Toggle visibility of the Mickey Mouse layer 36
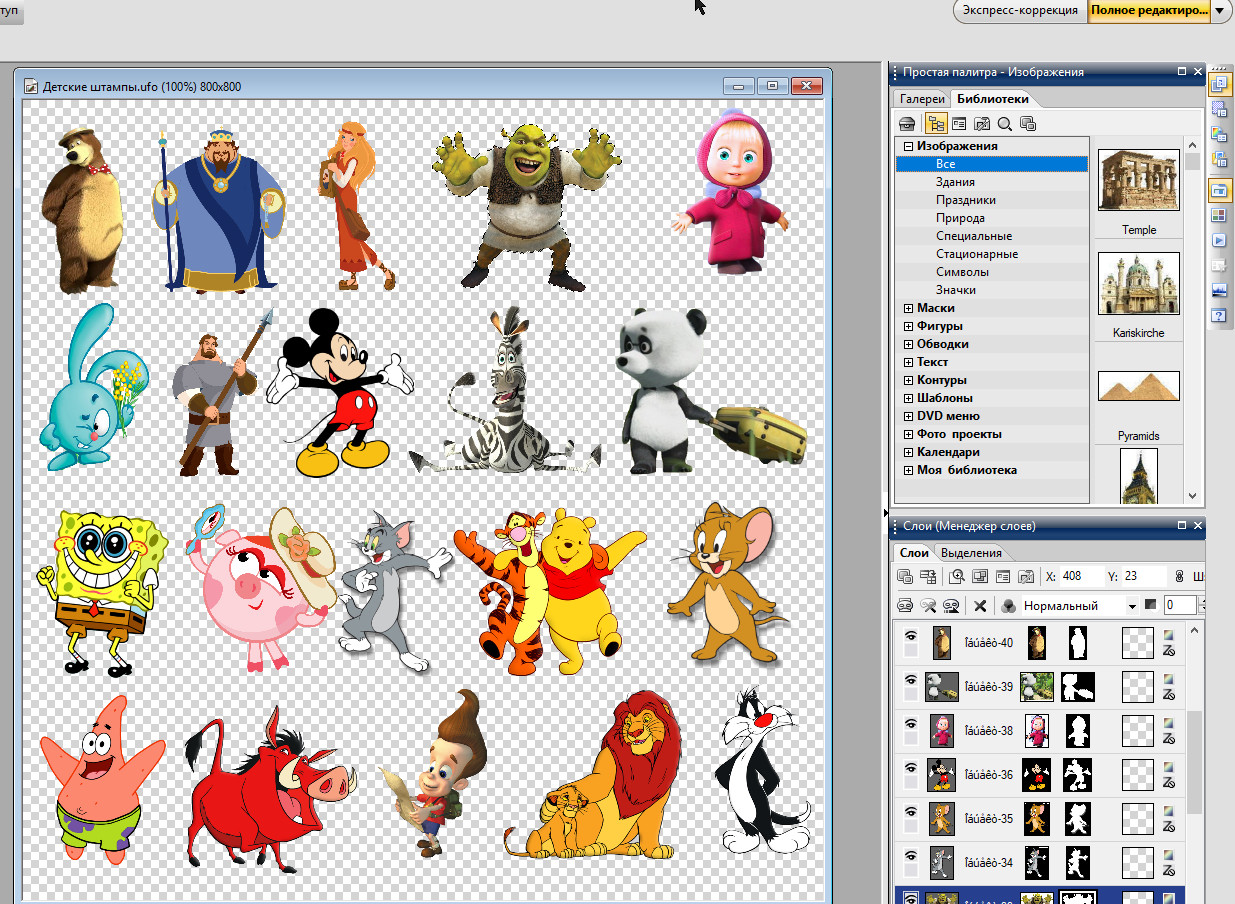The height and width of the screenshot is (904, 1235). (x=910, y=768)
